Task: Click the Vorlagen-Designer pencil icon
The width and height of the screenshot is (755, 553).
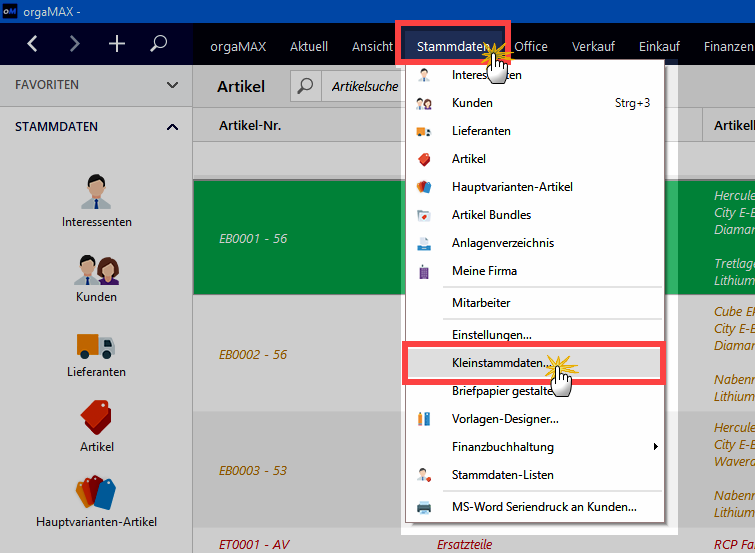Action: (424, 419)
